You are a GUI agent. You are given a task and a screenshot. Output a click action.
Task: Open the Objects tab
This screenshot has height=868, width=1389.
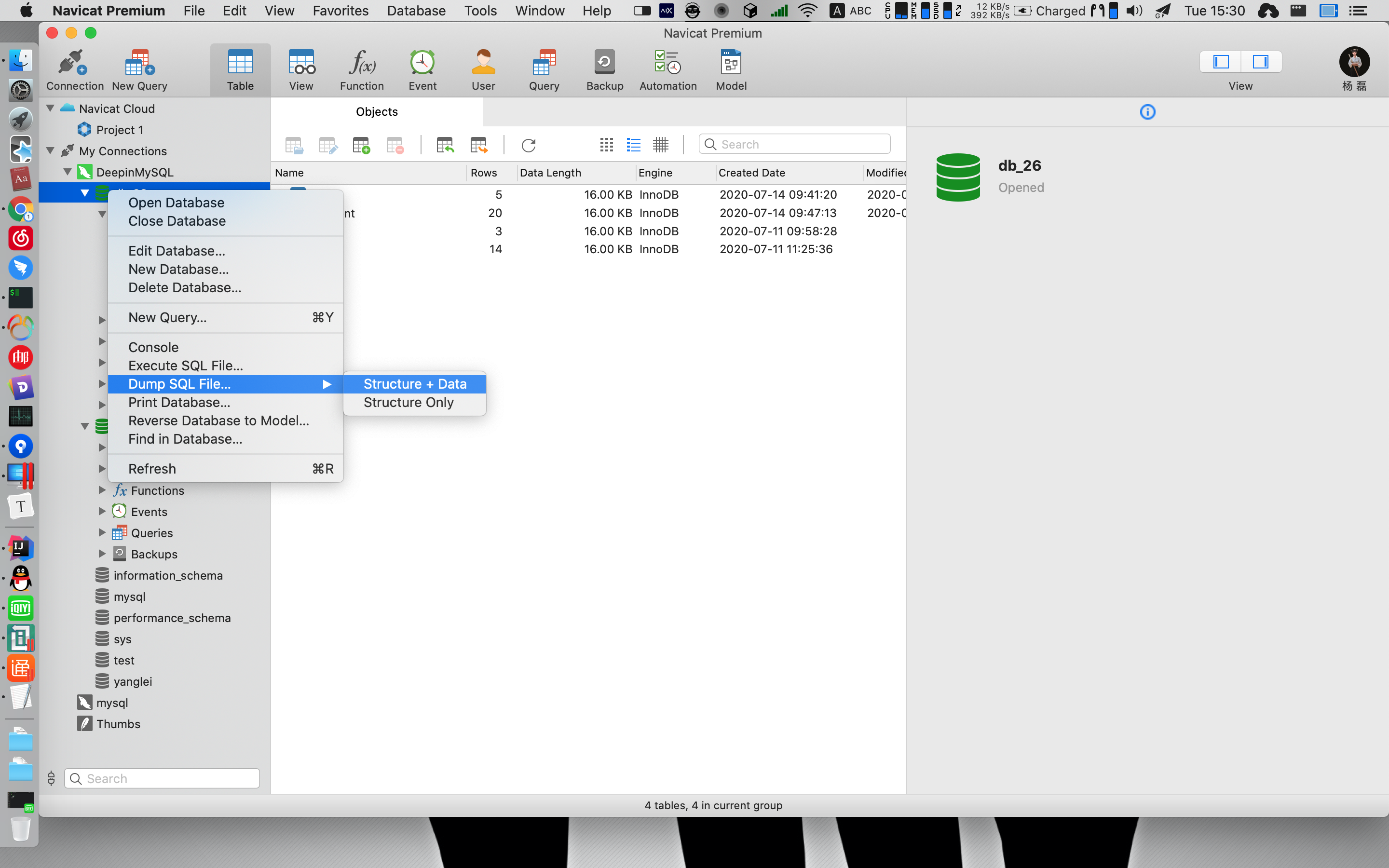(x=377, y=111)
